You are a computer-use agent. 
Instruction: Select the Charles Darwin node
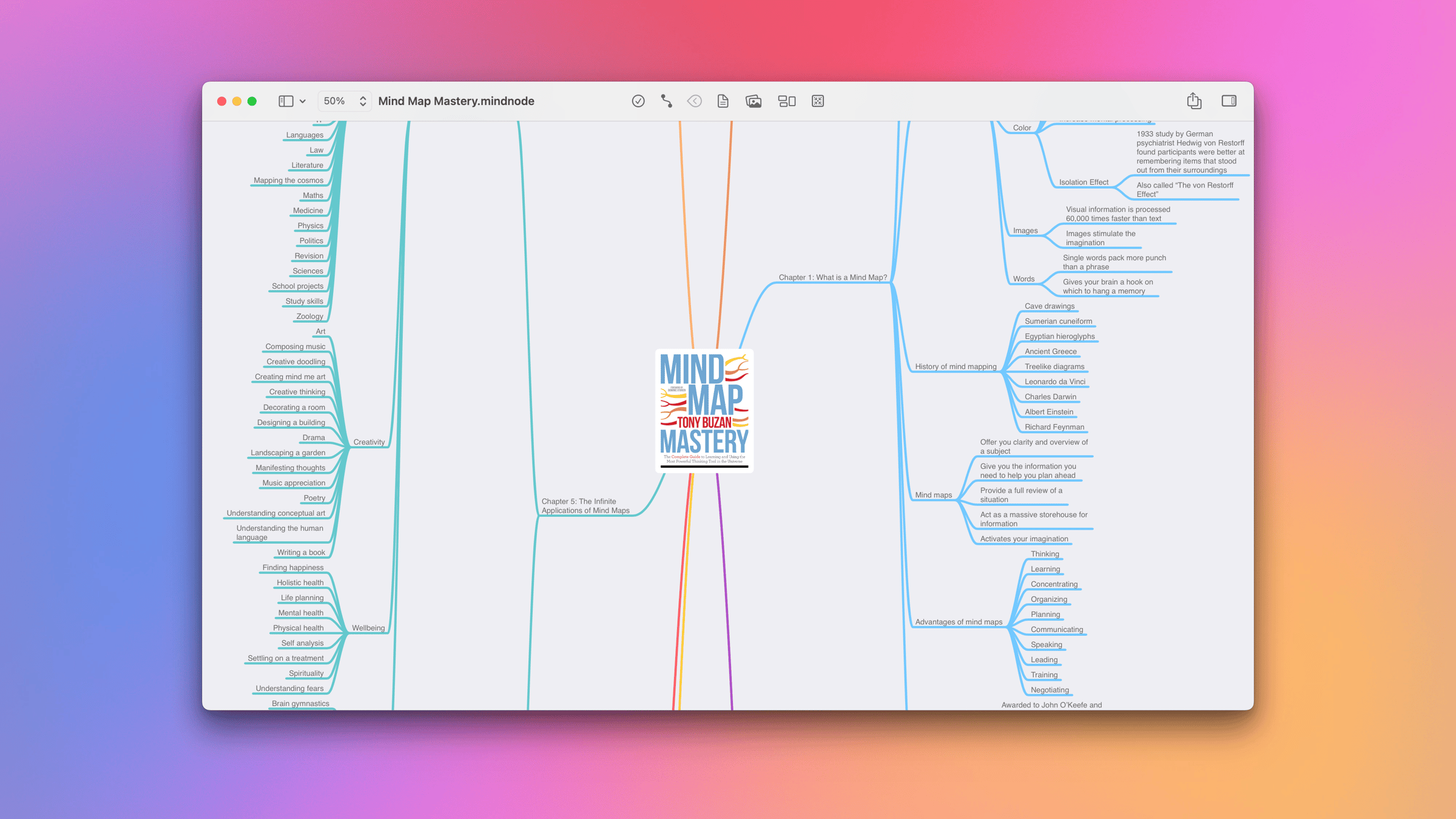click(1050, 397)
